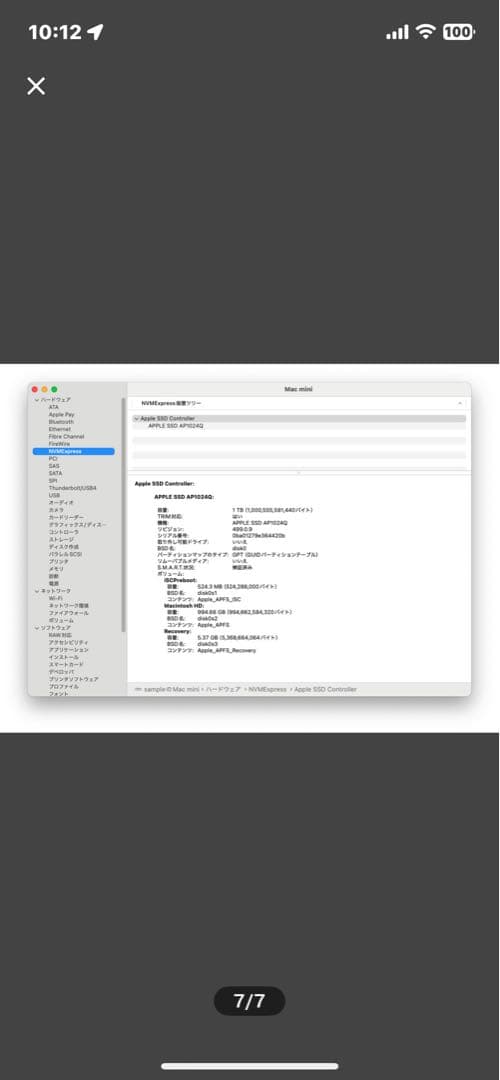Viewport: 500px width, 1080px height.
Task: Select ストレージ in the sidebar
Action: tap(61, 539)
